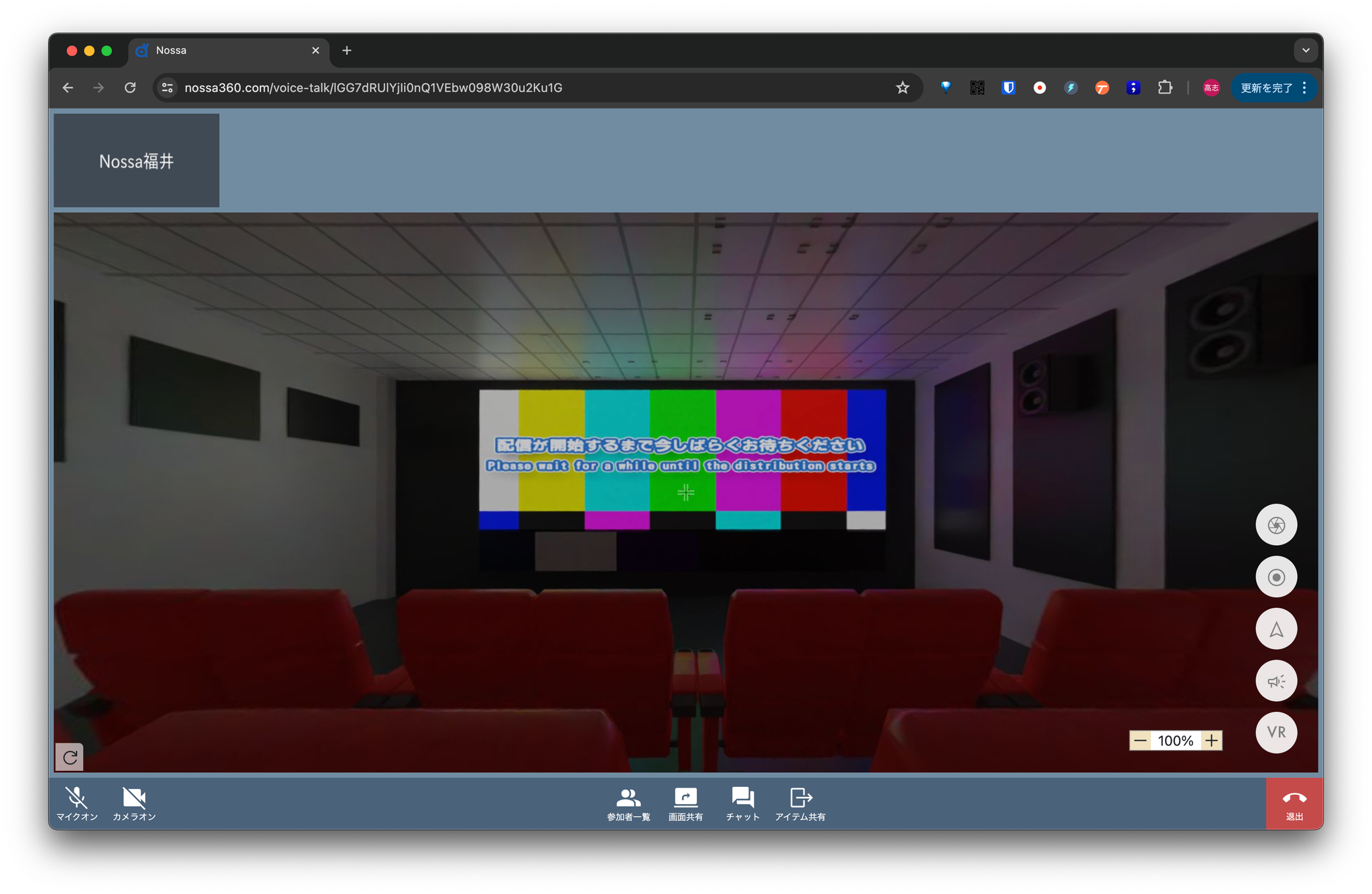This screenshot has width=1372, height=894.
Task: Open item sharing (アイテム共有)
Action: (x=800, y=802)
